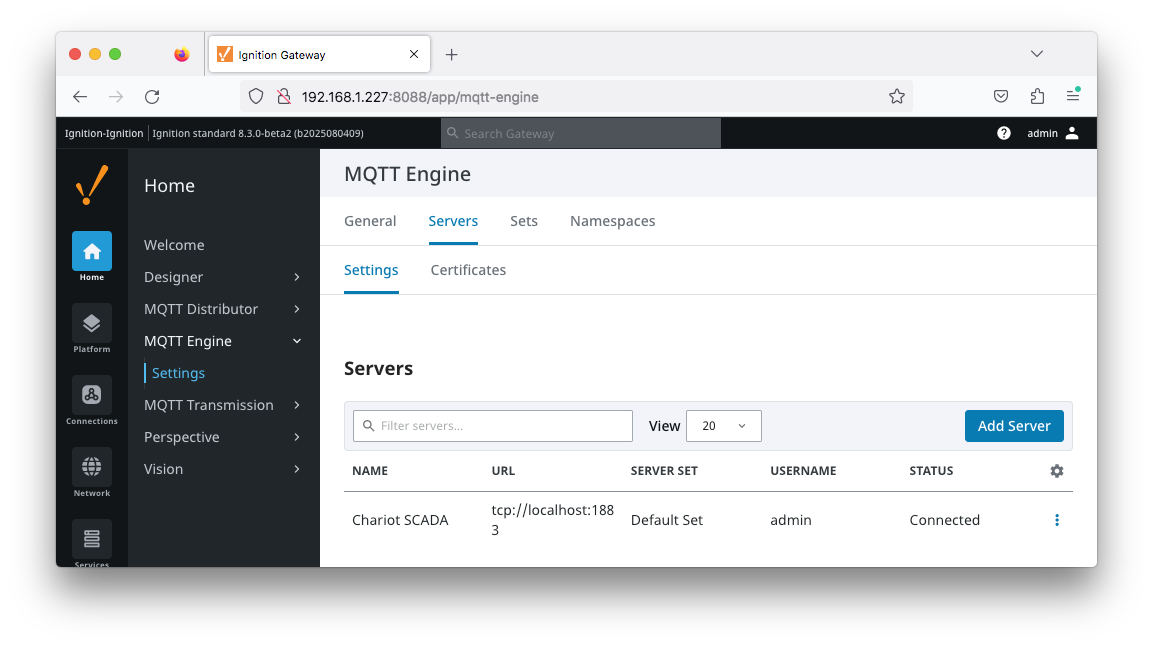Open table column settings gear
Viewport: 1153px width, 647px height.
[1056, 471]
